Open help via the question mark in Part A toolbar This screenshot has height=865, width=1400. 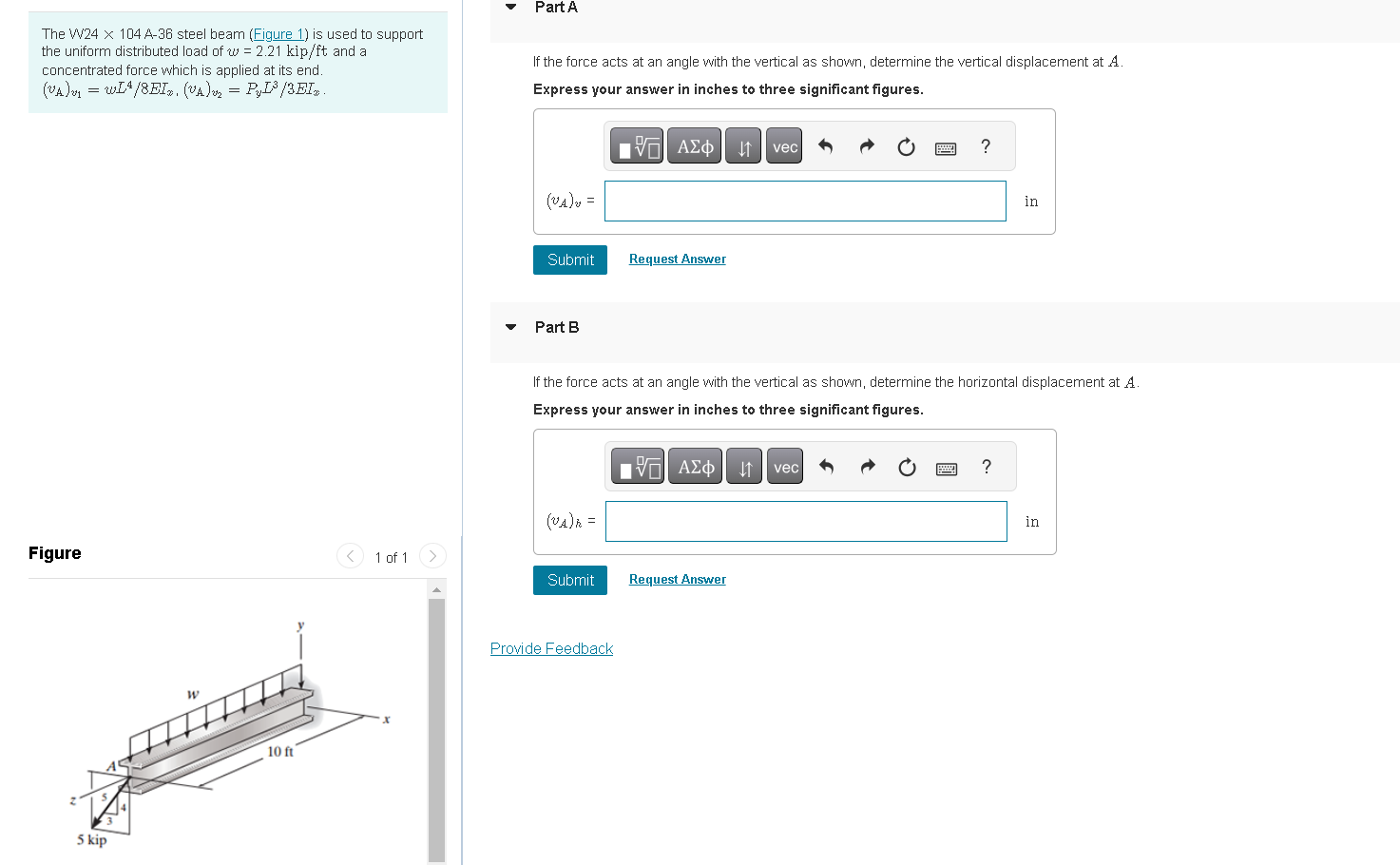pos(985,146)
